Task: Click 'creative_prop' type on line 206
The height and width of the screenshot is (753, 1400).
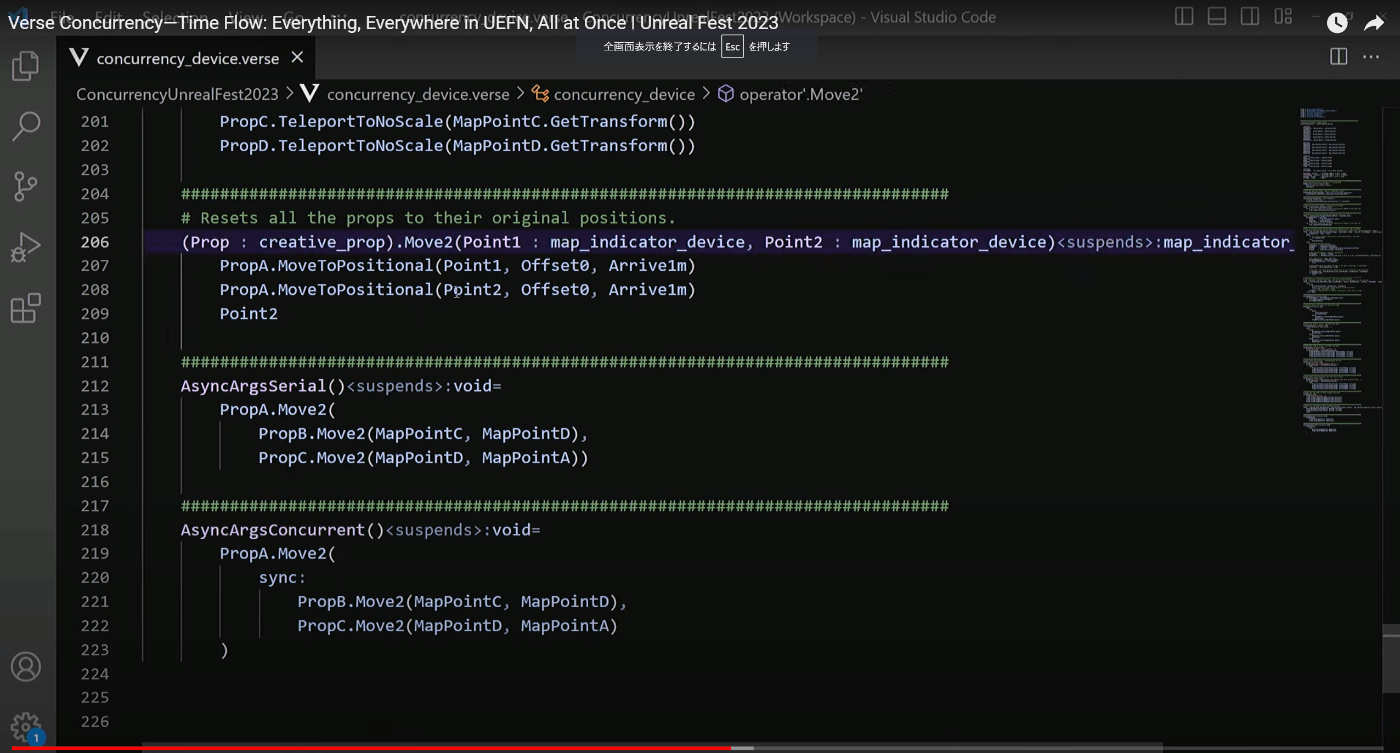Action: 322,242
